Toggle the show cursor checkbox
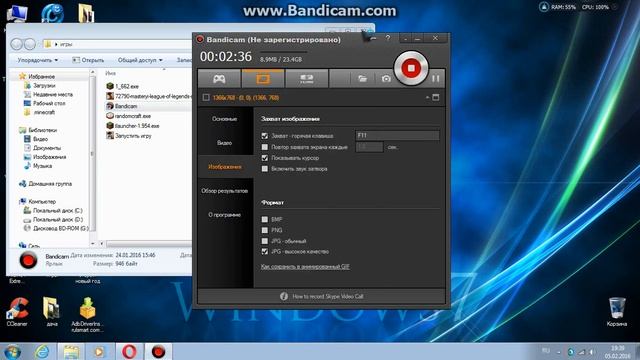 click(264, 158)
